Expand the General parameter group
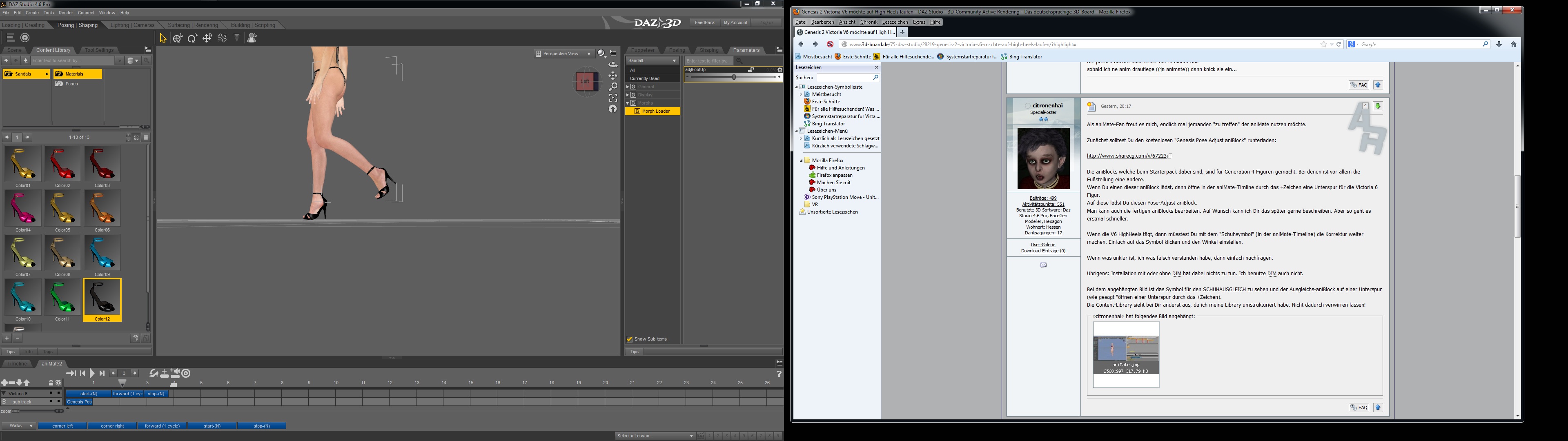The image size is (1568, 441). 627,87
